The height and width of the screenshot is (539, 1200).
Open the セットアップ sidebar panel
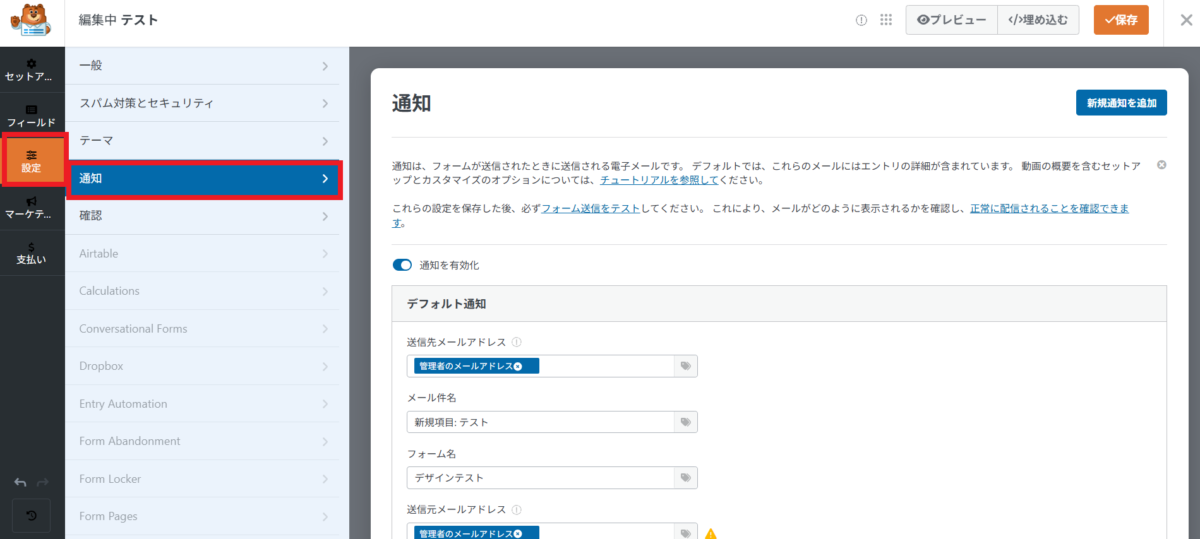(31, 70)
